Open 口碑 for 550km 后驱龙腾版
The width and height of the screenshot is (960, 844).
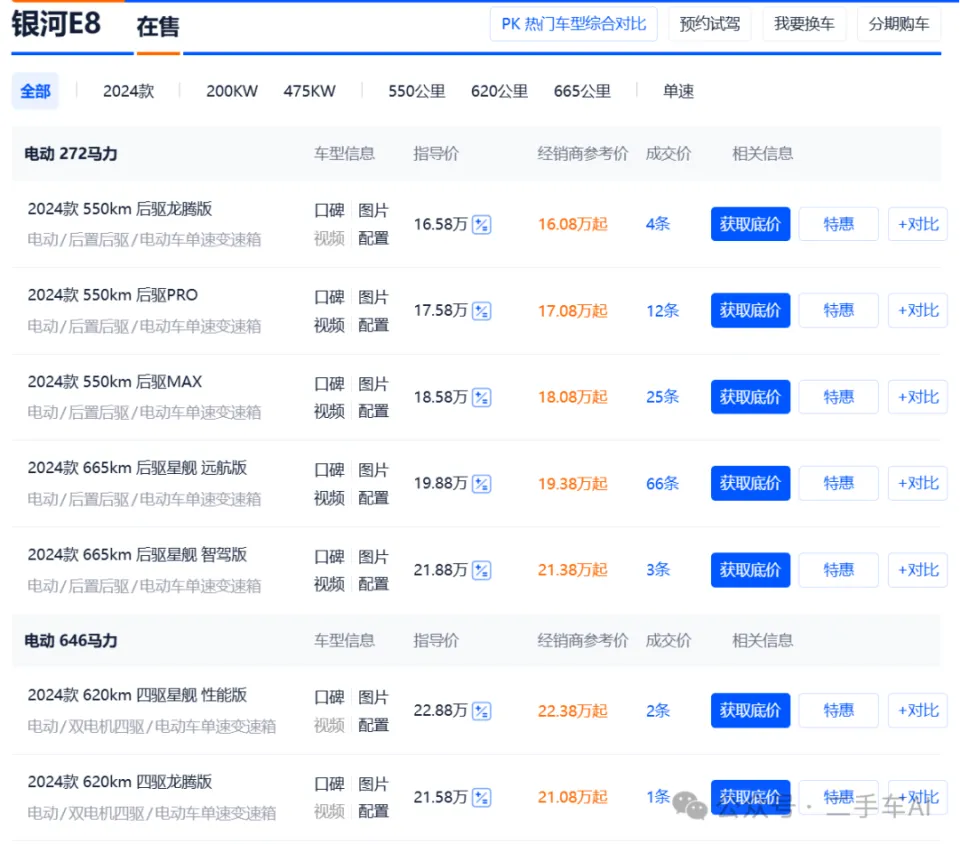pyautogui.click(x=329, y=211)
